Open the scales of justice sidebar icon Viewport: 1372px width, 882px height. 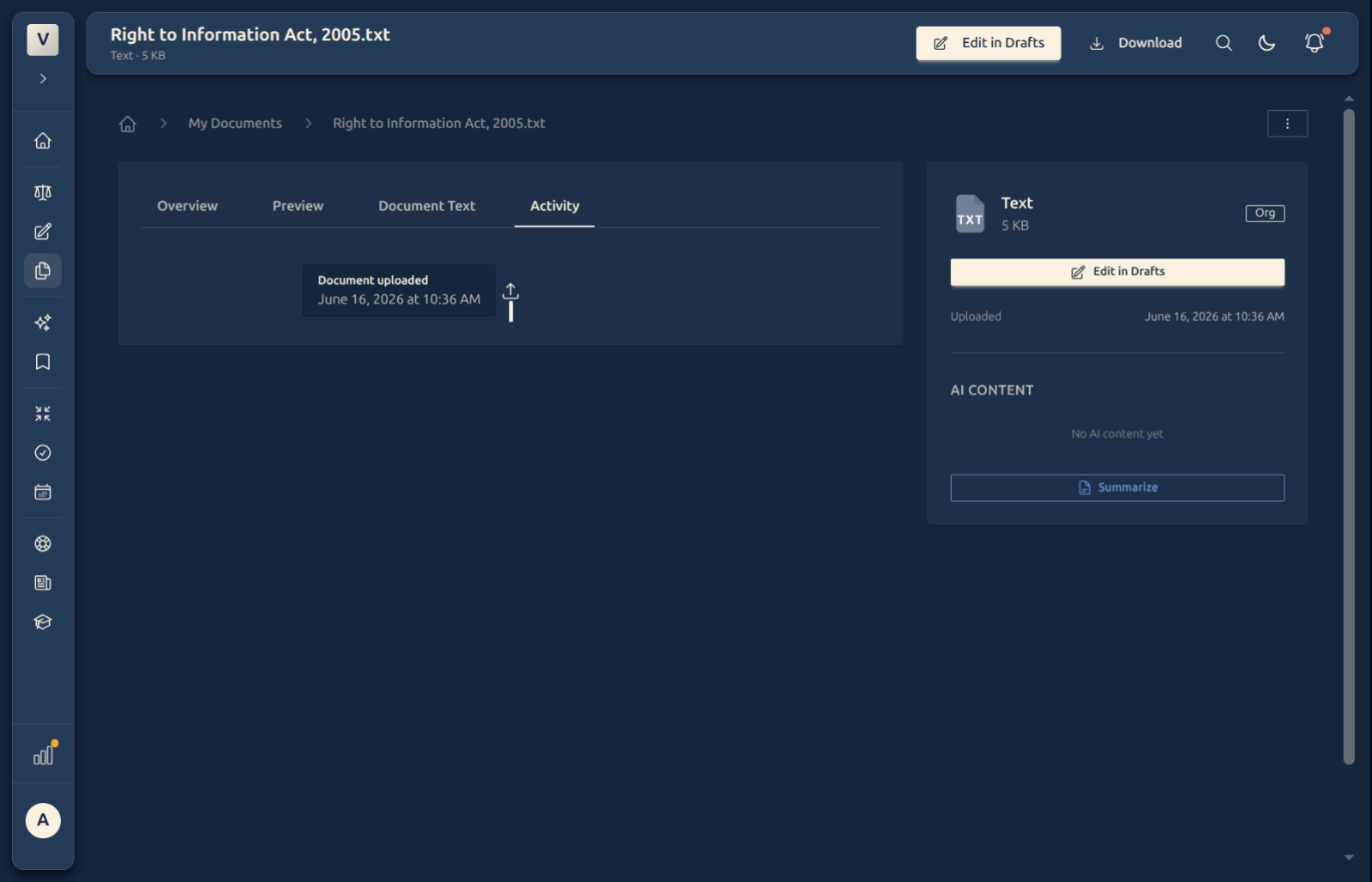[x=43, y=192]
